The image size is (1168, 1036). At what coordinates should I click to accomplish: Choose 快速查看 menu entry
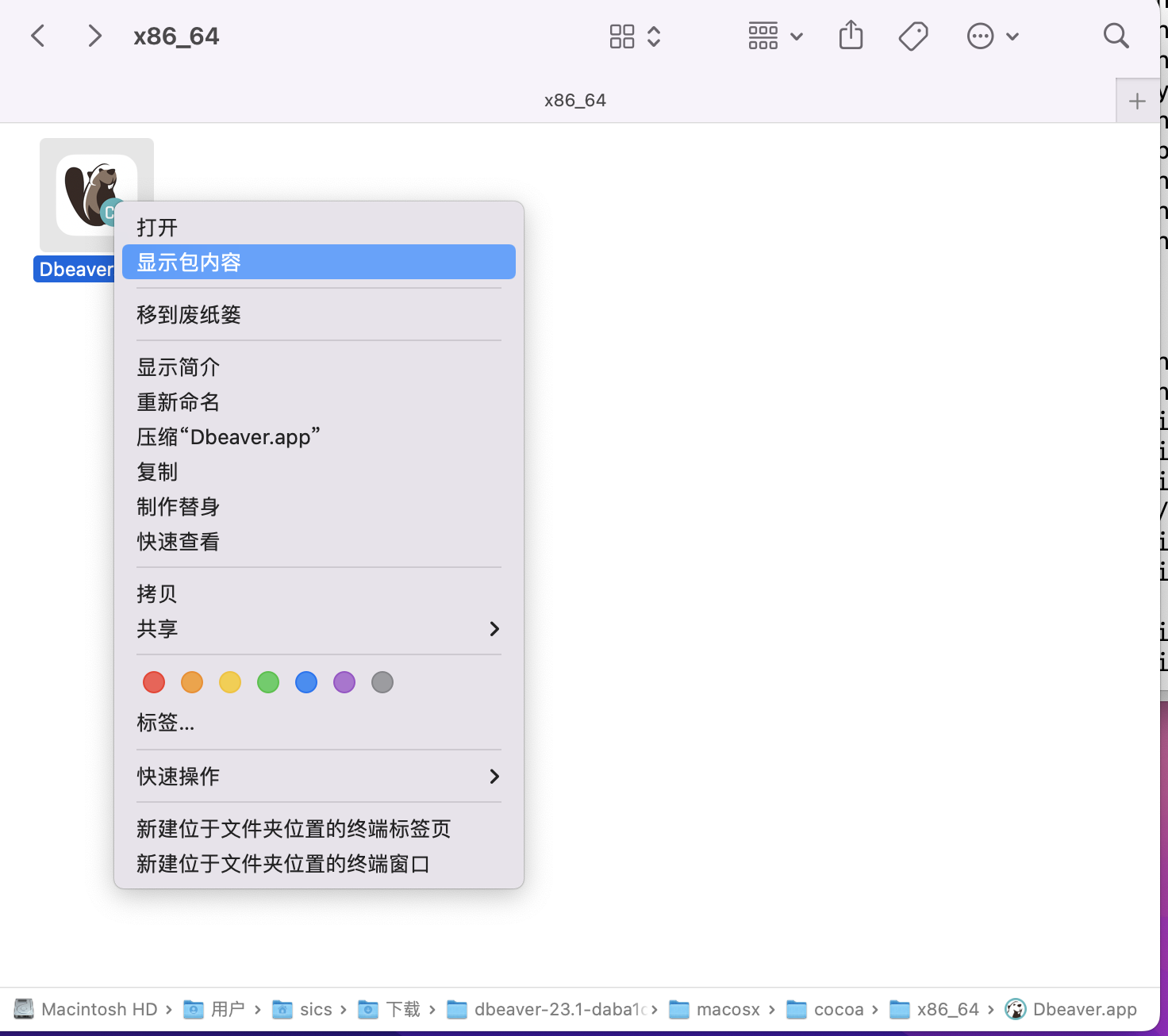click(319, 542)
